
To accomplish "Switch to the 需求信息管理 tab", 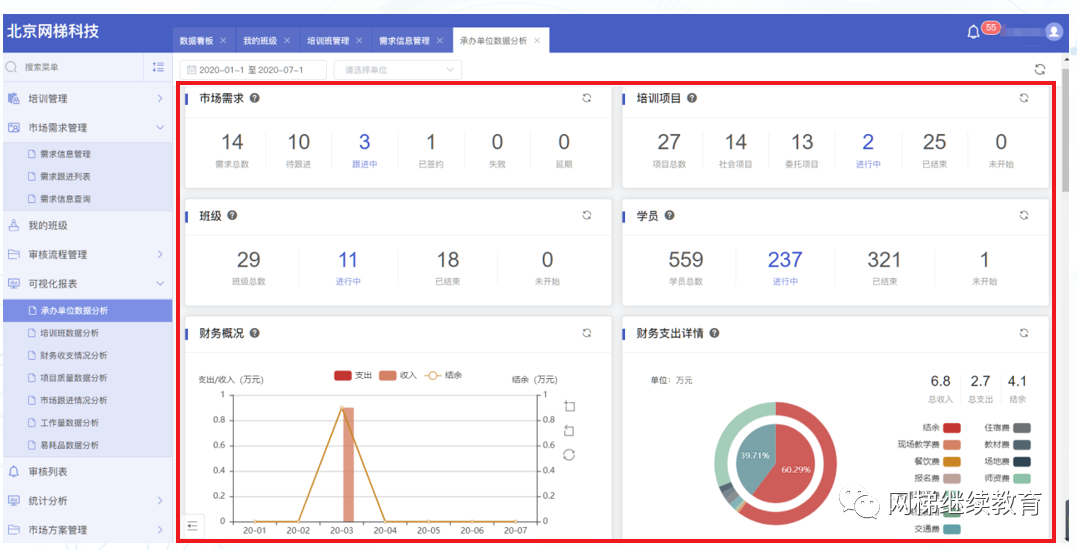I will [404, 41].
